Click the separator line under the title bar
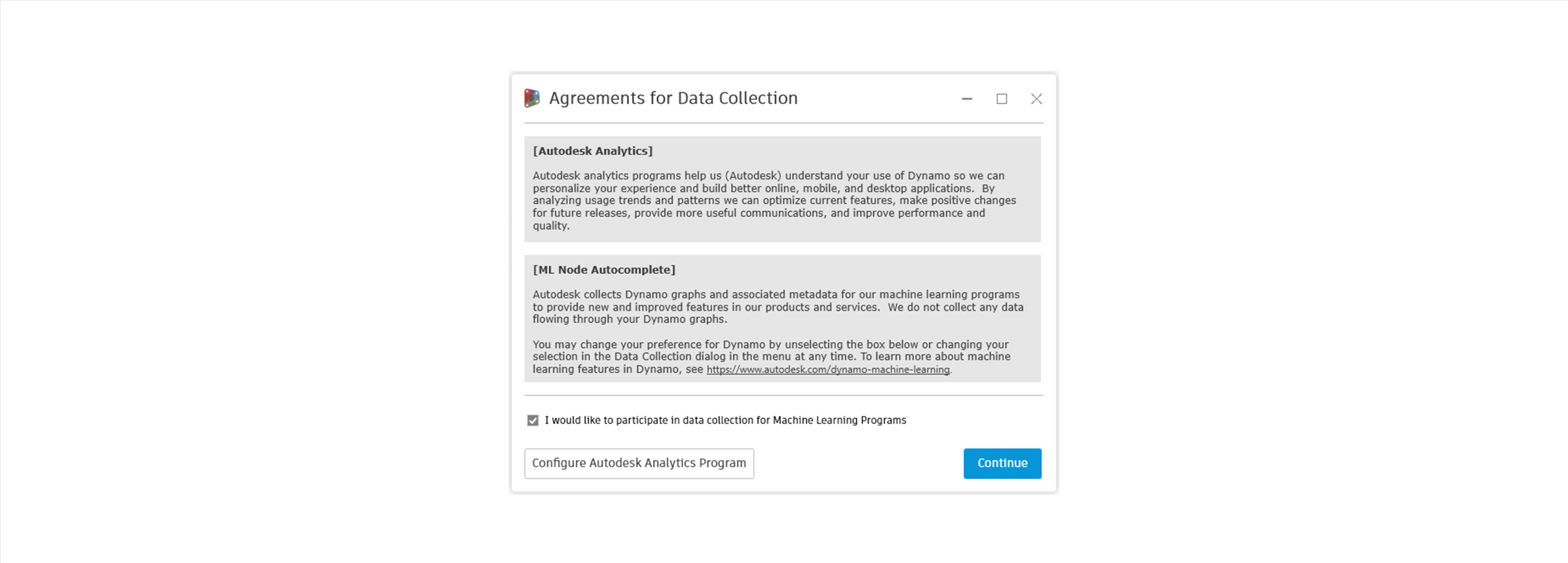The width and height of the screenshot is (1568, 563). tap(783, 123)
